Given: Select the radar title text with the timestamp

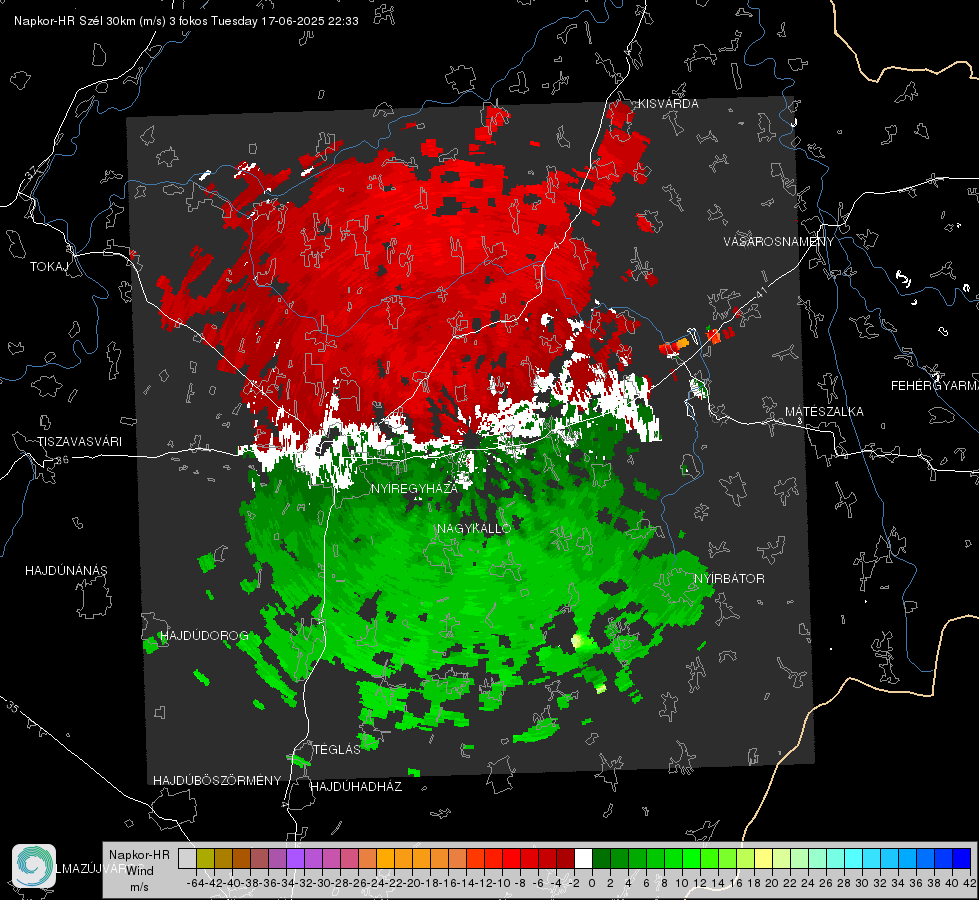Looking at the screenshot, I should (x=186, y=21).
